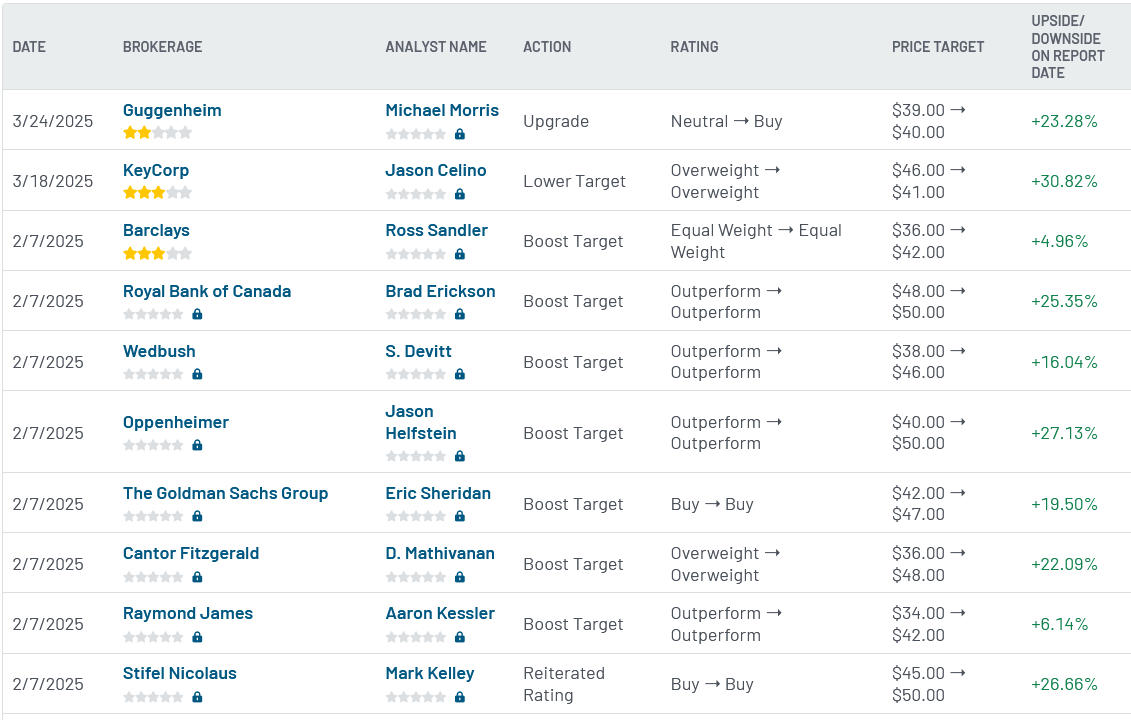Open analyst Ross Sandler profile
Image resolution: width=1131 pixels, height=720 pixels.
436,230
